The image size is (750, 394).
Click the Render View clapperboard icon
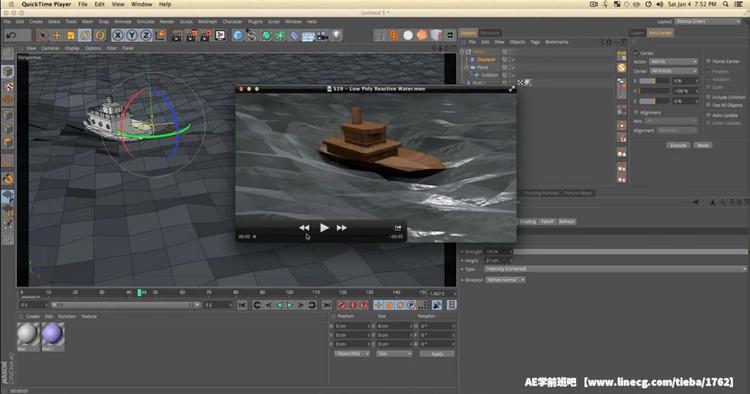[177, 35]
